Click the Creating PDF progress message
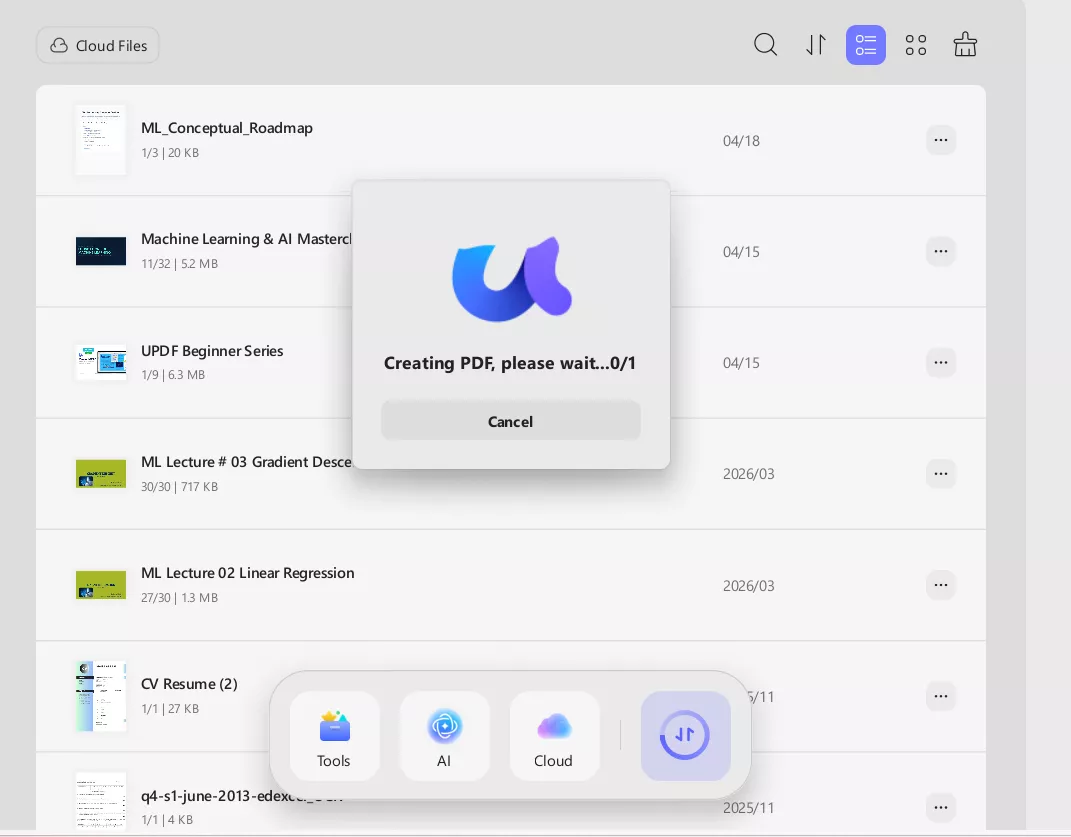1071x837 pixels. [510, 363]
